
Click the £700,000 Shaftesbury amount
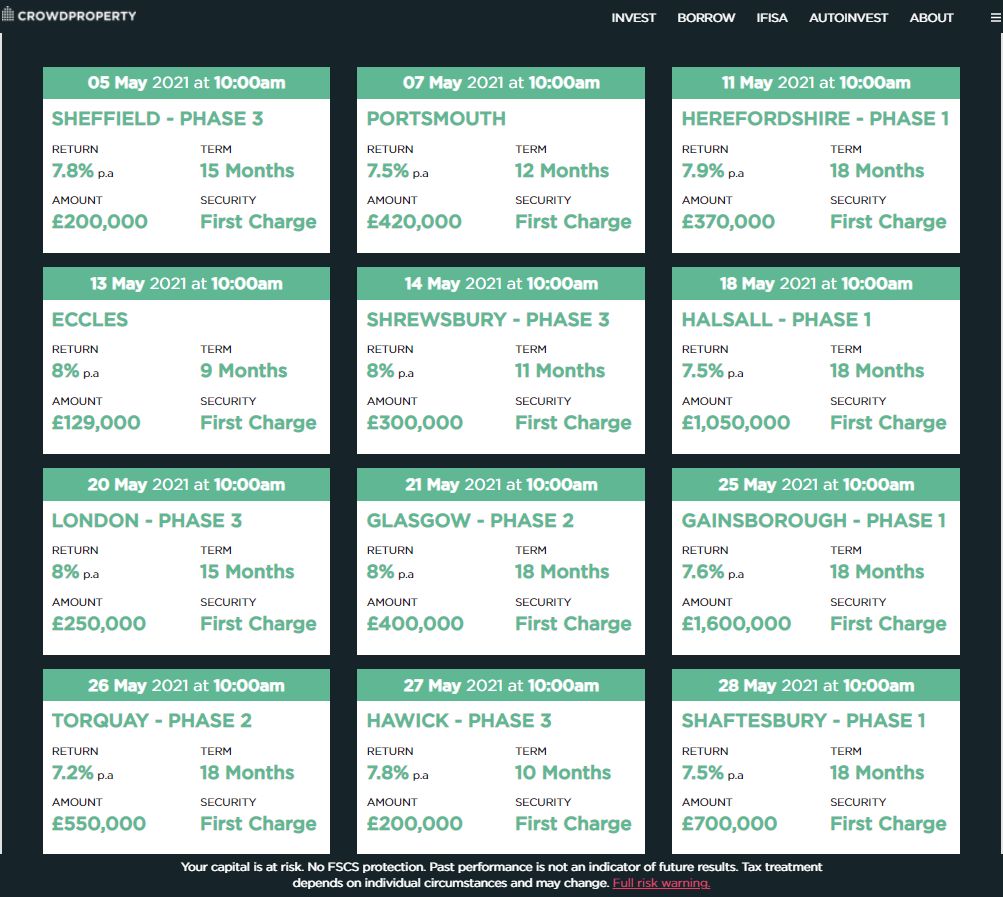(729, 823)
